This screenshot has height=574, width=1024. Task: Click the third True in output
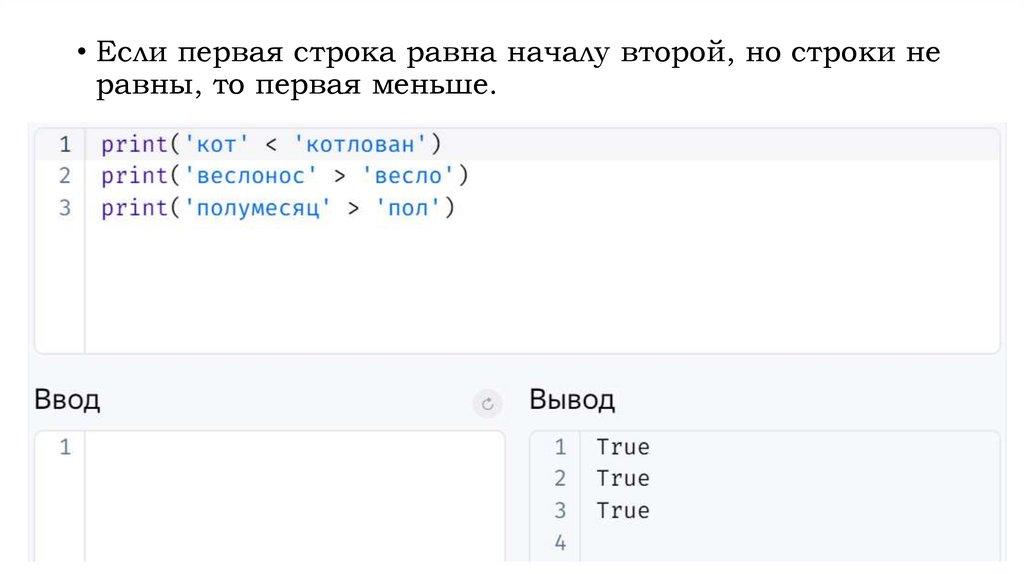click(x=622, y=511)
